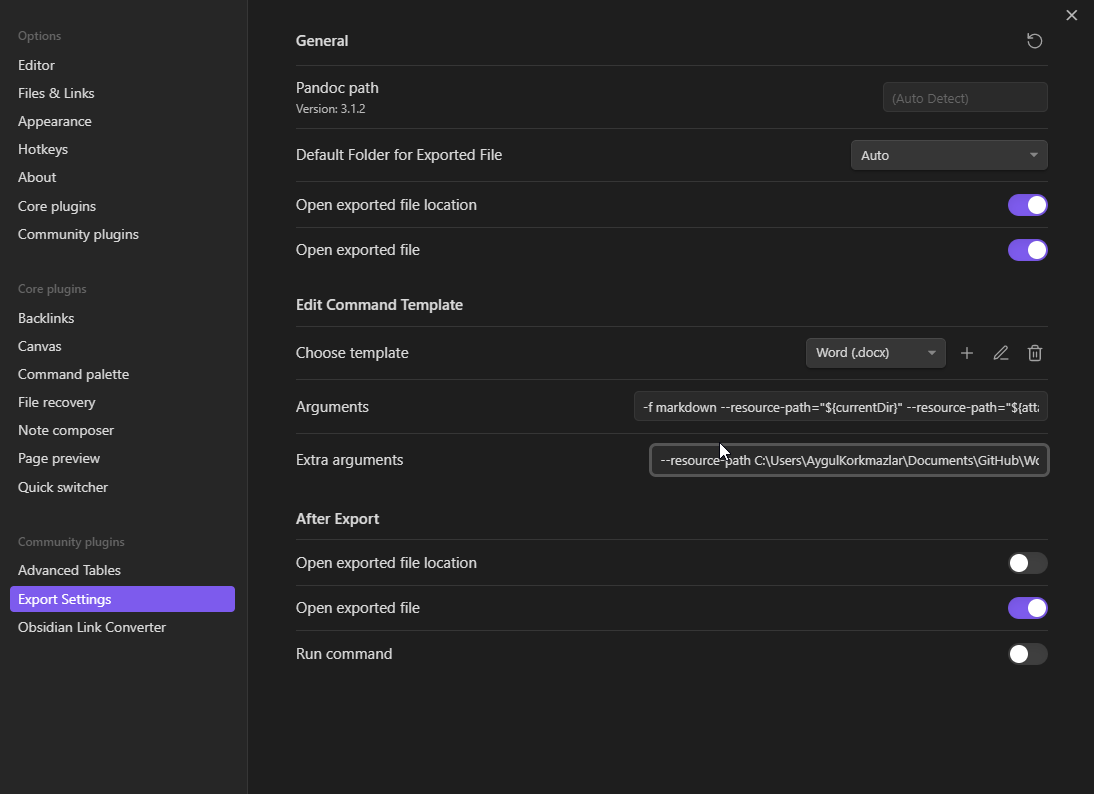Add a new export template with the plus icon

click(966, 353)
